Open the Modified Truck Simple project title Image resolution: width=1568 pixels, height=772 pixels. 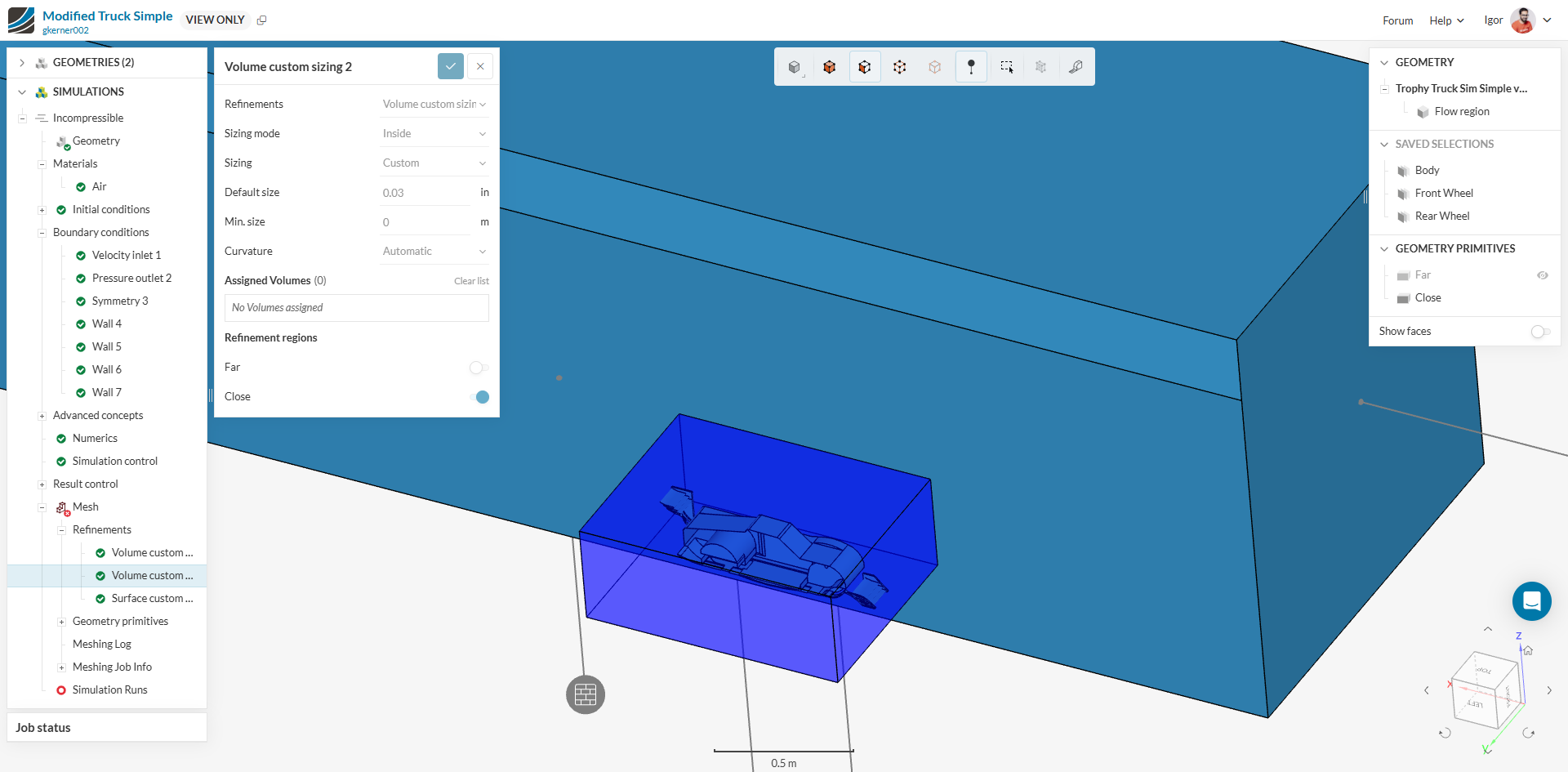click(x=108, y=16)
